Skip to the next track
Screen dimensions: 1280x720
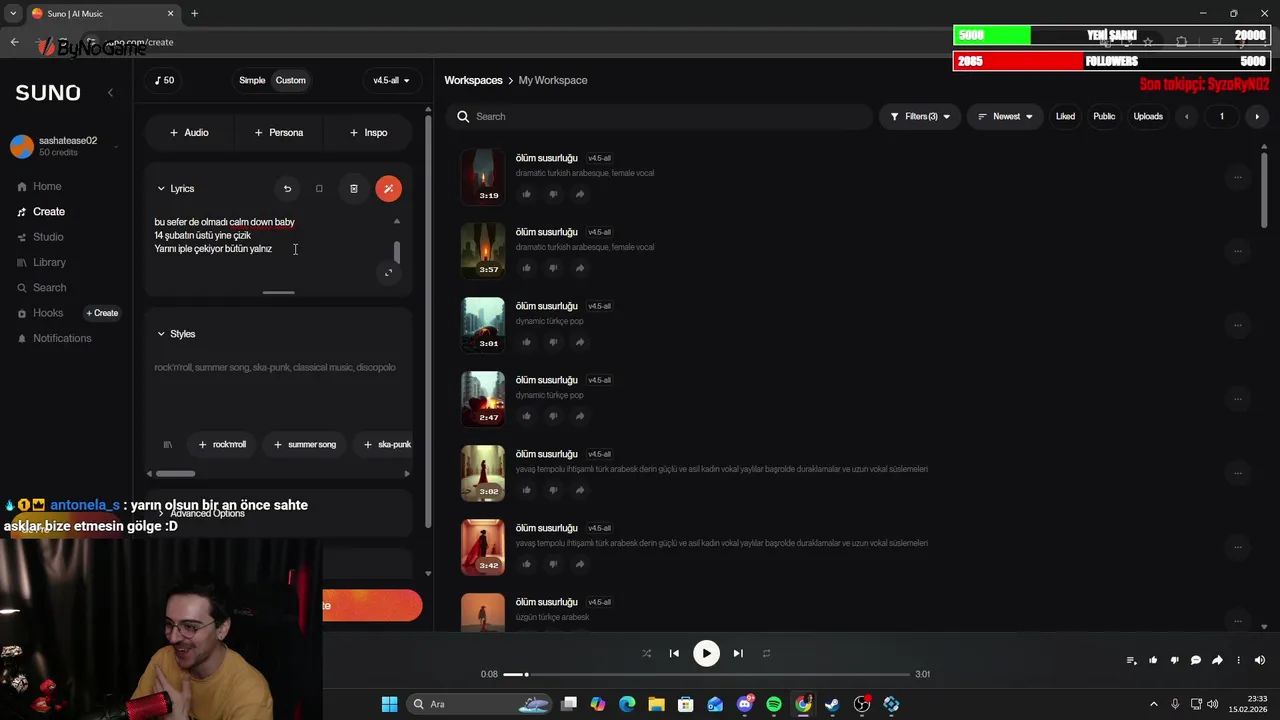point(738,653)
